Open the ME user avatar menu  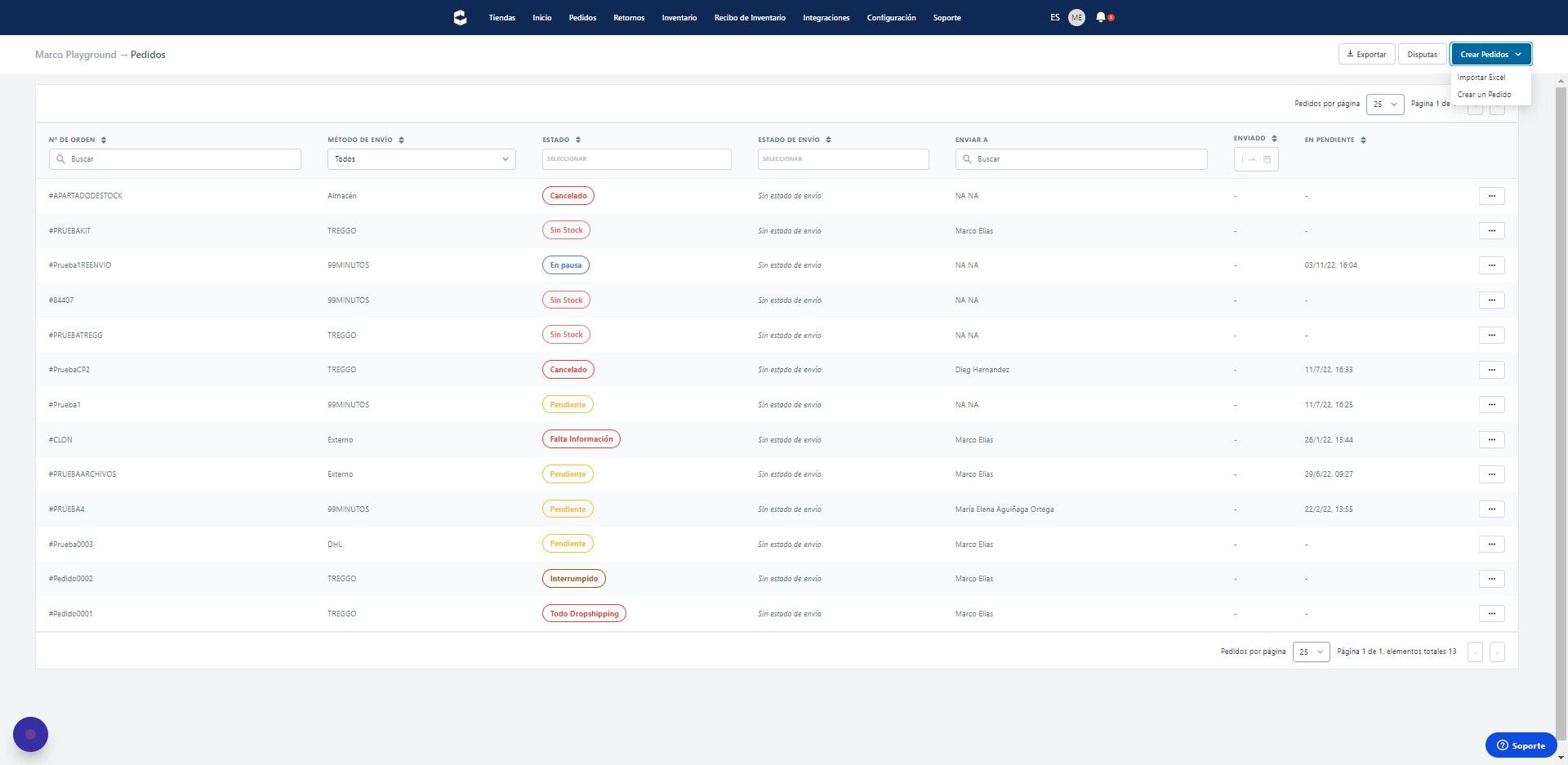1076,17
